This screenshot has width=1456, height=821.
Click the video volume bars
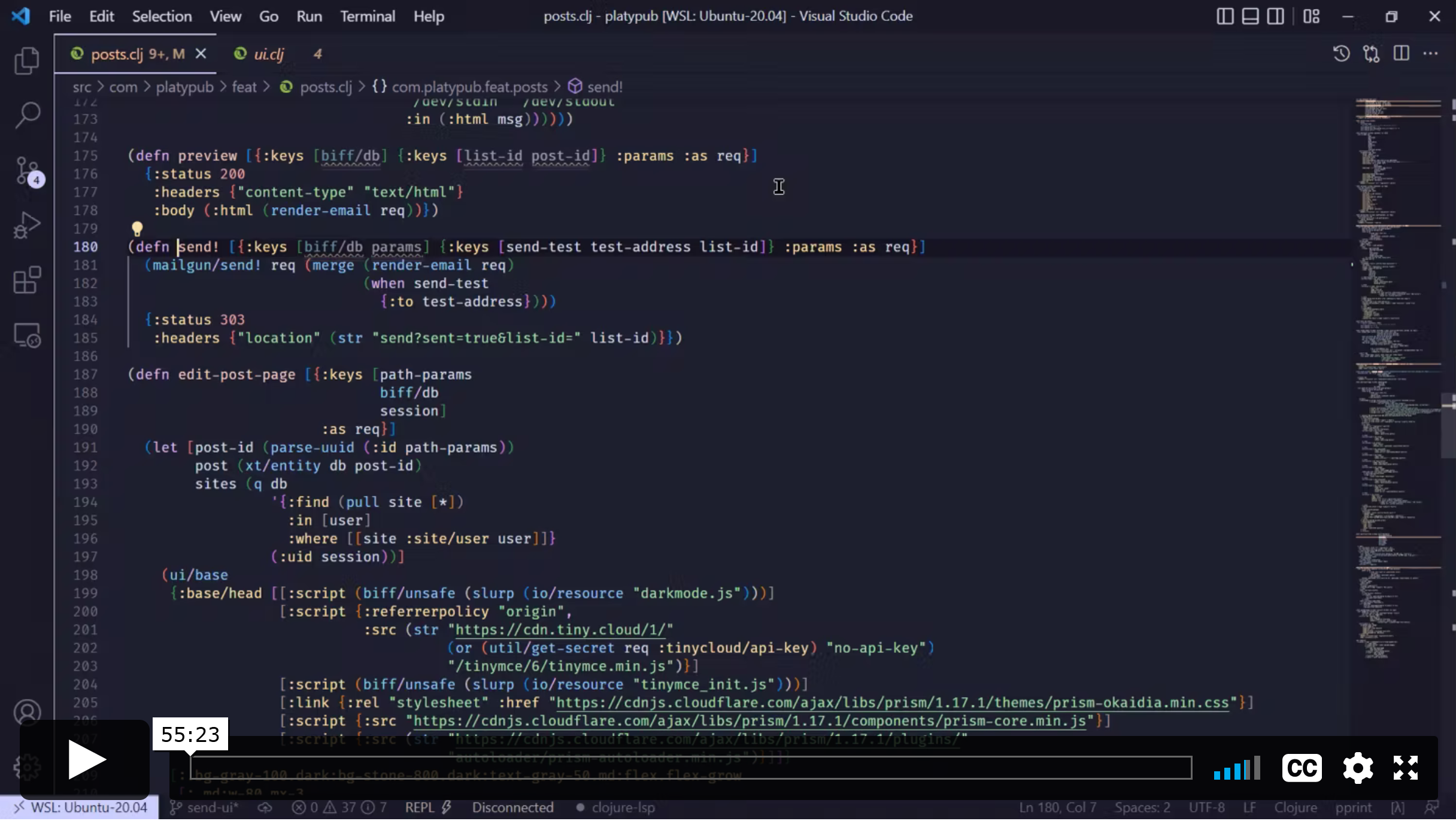tap(1237, 768)
